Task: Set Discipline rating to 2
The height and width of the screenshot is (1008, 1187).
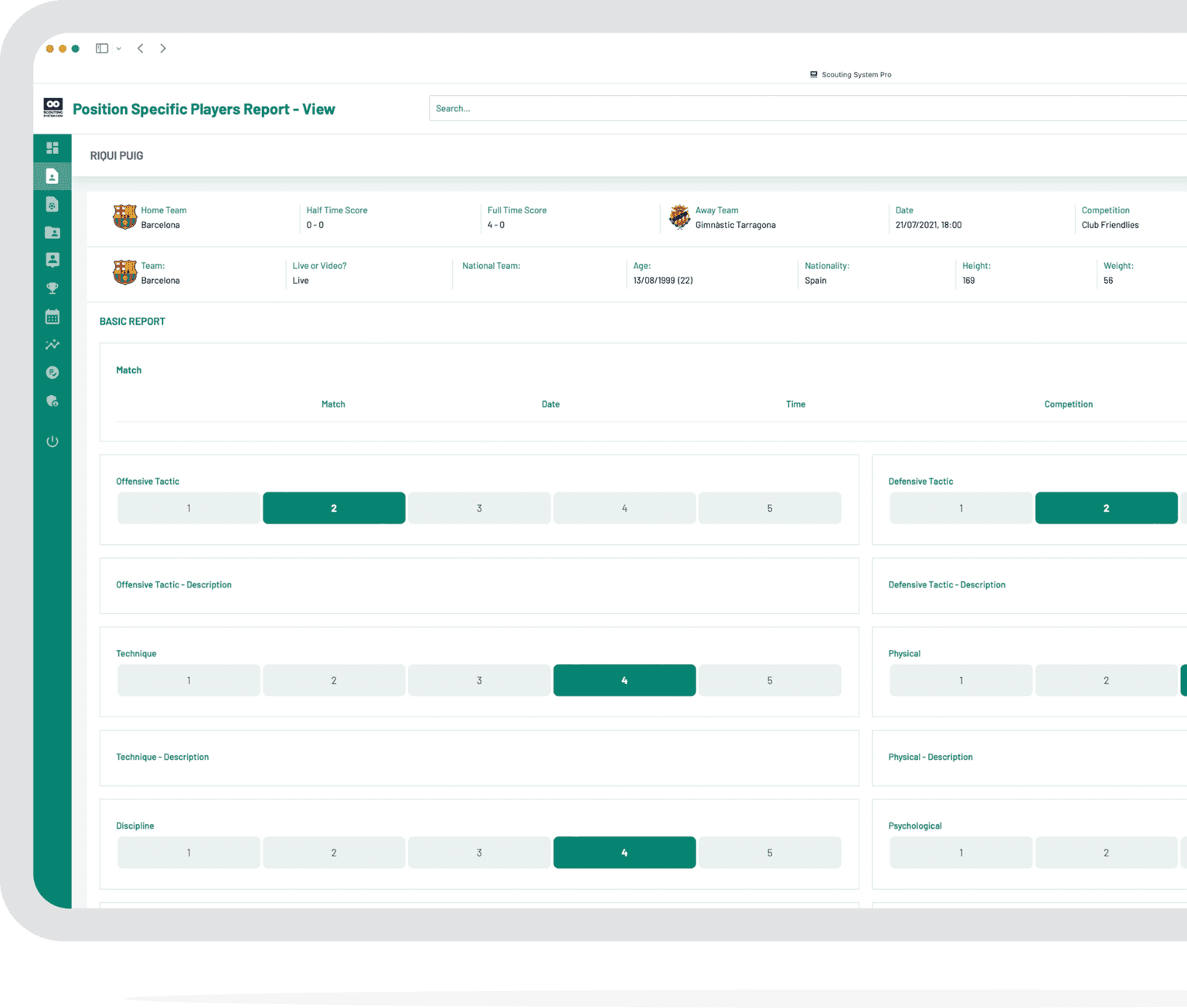Action: click(334, 852)
